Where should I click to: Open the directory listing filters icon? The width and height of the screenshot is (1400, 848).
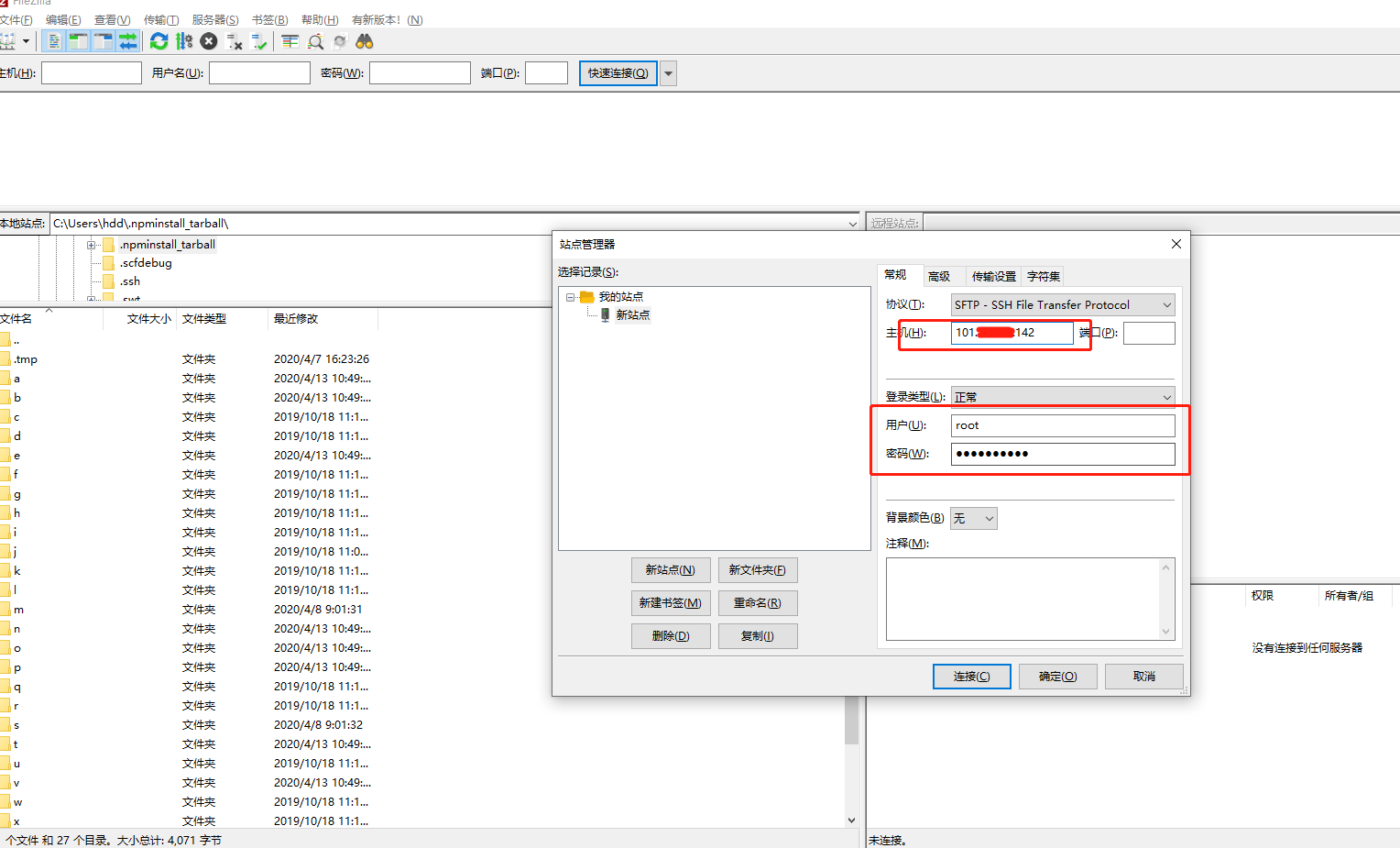(x=290, y=41)
